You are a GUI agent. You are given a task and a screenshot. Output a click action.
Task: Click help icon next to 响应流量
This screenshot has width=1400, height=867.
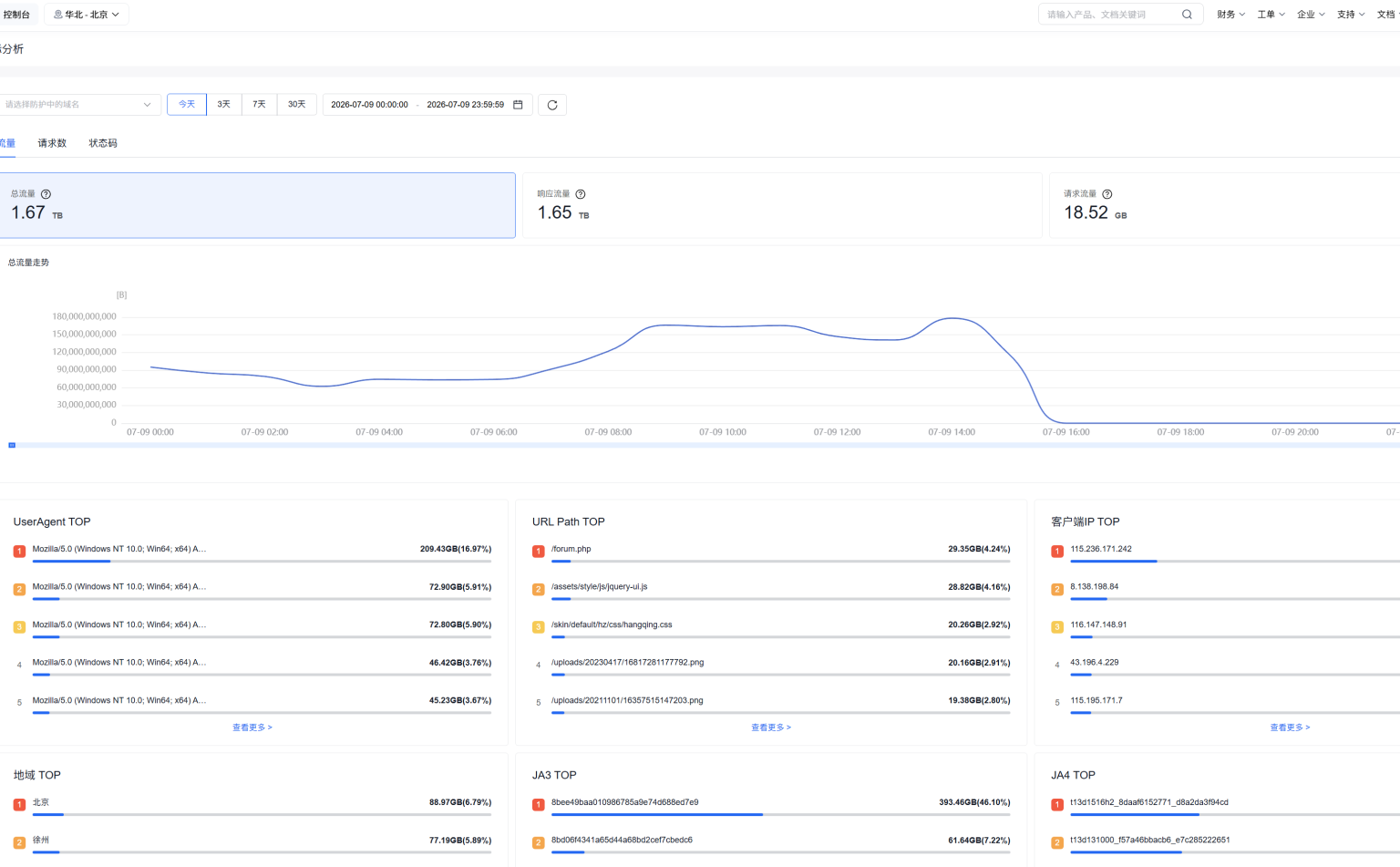581,194
